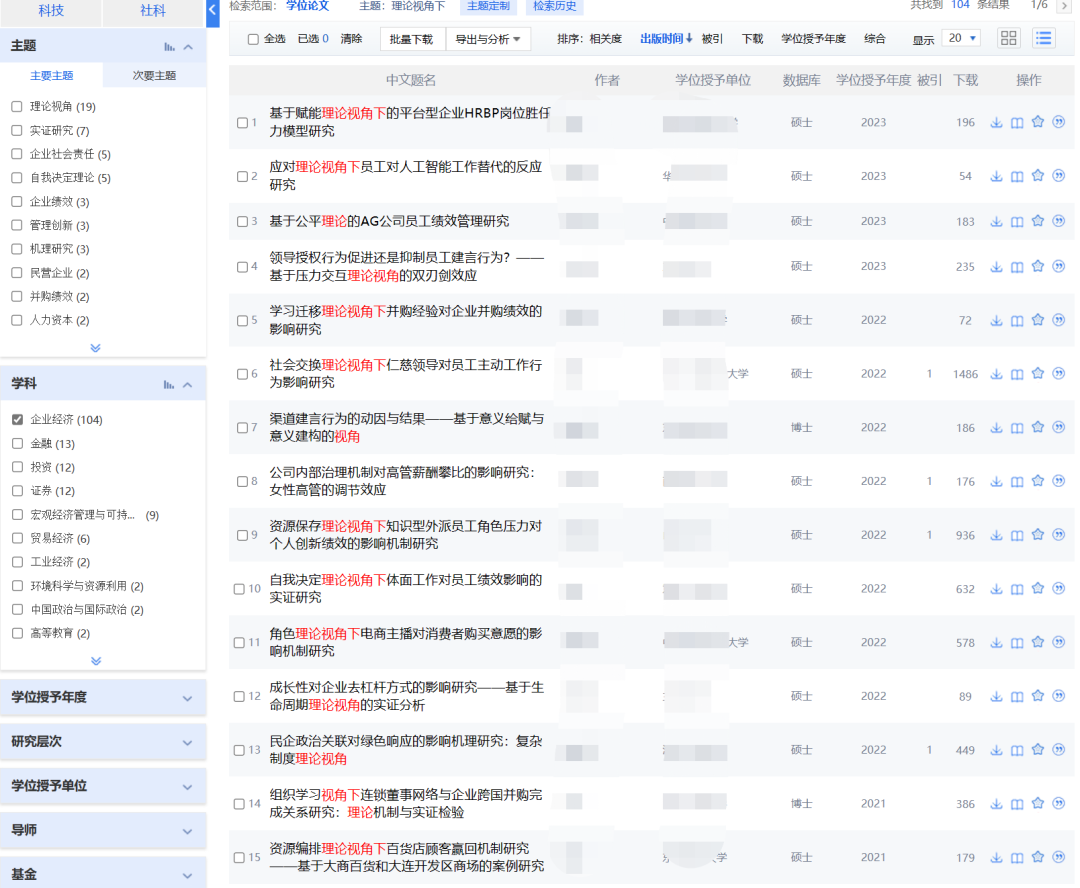This screenshot has width=1080, height=888.
Task: Open the 导出与分析 dropdown
Action: pos(488,39)
